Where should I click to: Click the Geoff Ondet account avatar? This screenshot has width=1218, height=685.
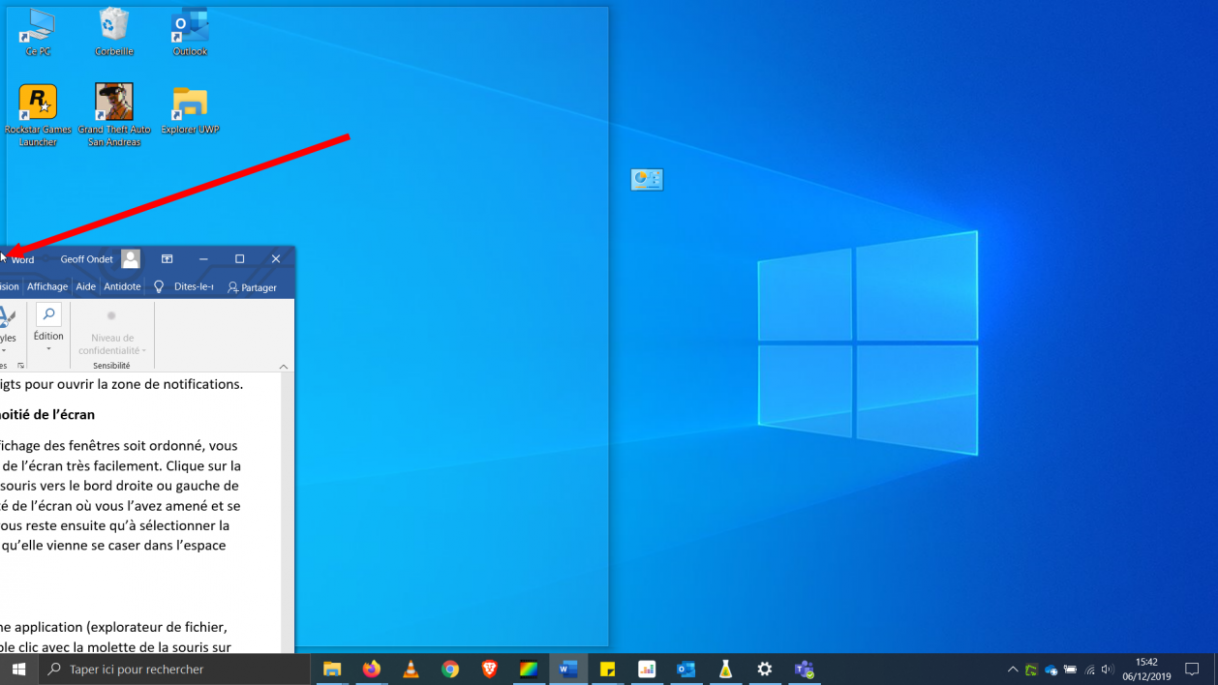click(x=131, y=259)
